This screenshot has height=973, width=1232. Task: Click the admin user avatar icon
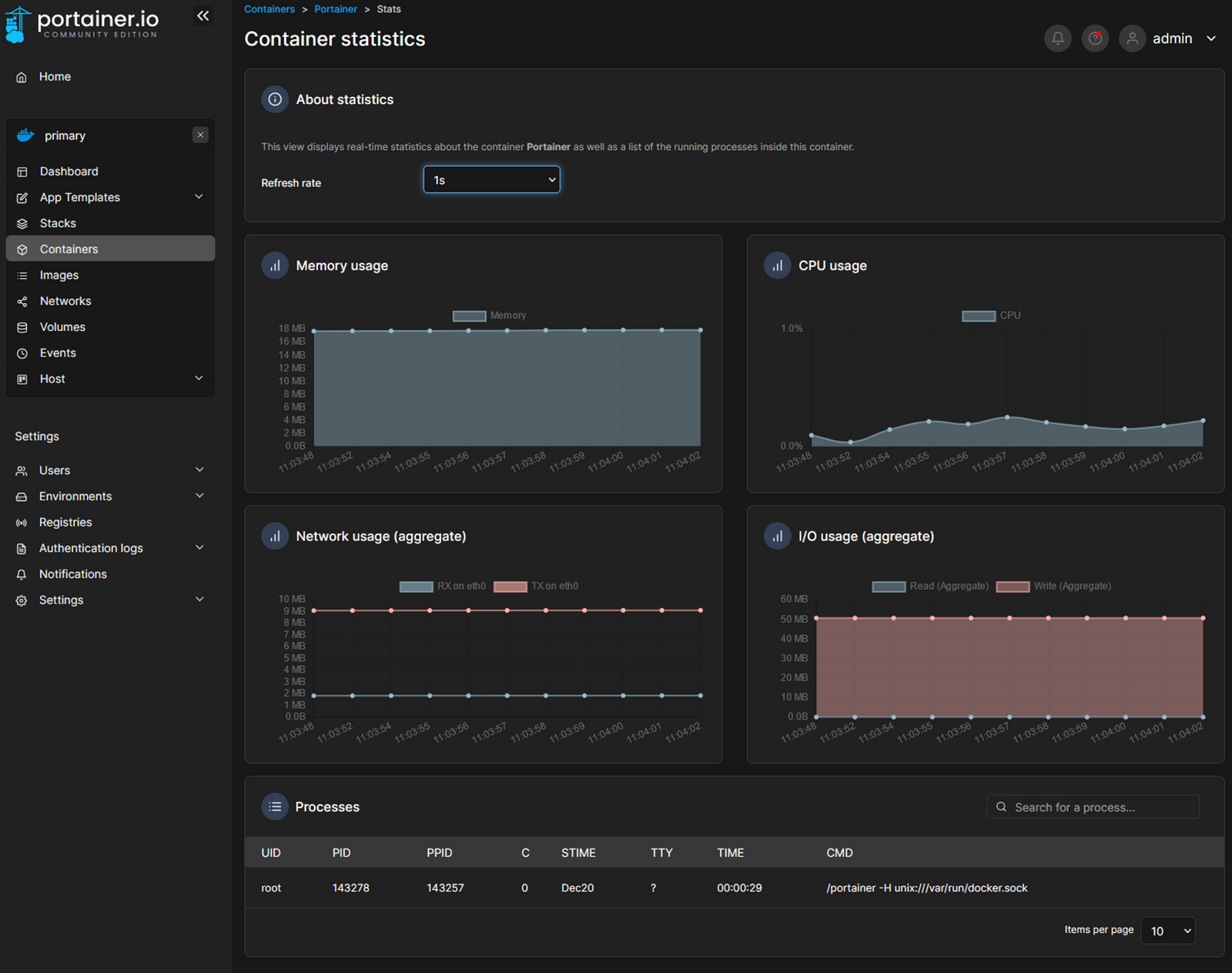click(x=1132, y=38)
